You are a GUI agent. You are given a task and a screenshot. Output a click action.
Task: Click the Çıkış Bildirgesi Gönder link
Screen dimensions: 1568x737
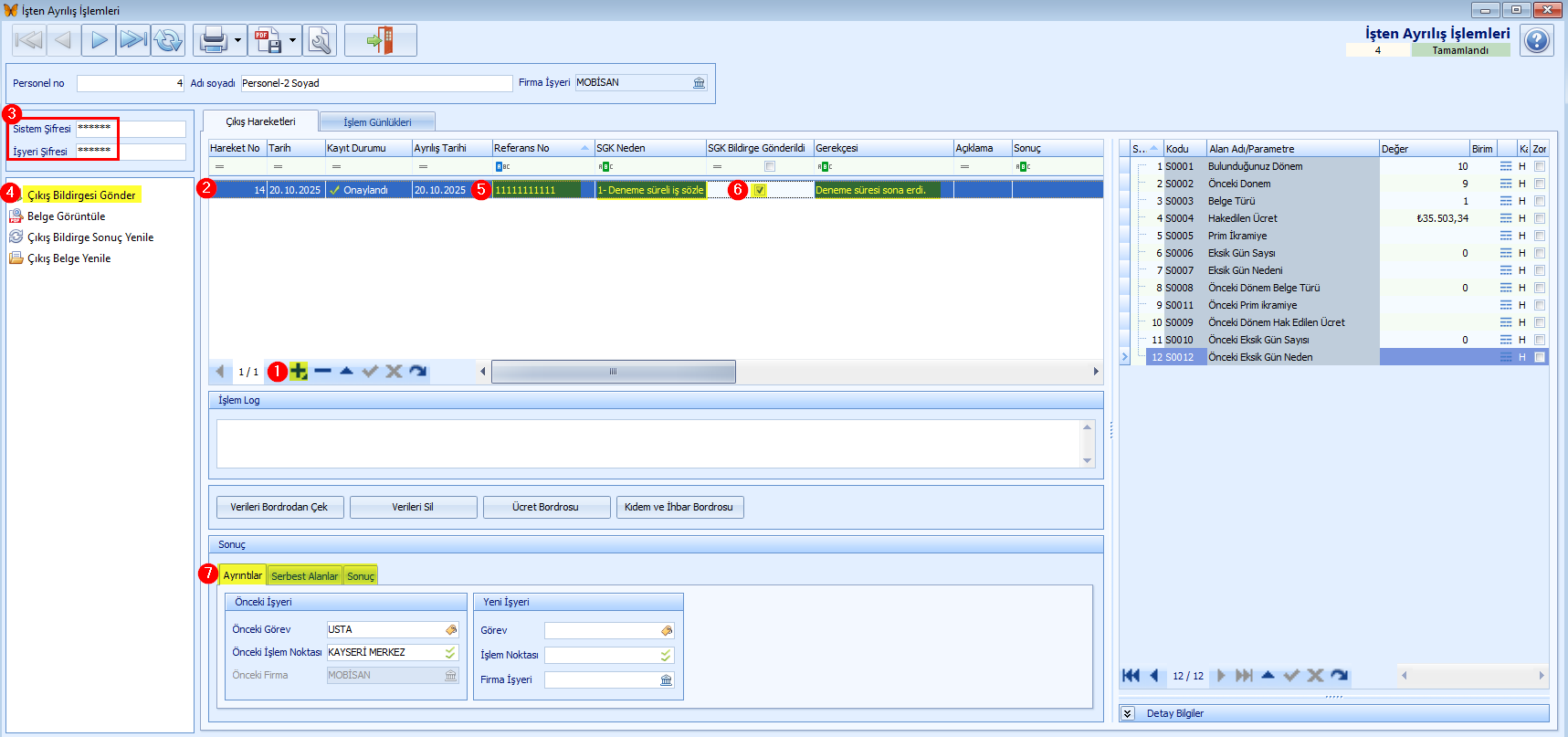click(x=81, y=195)
